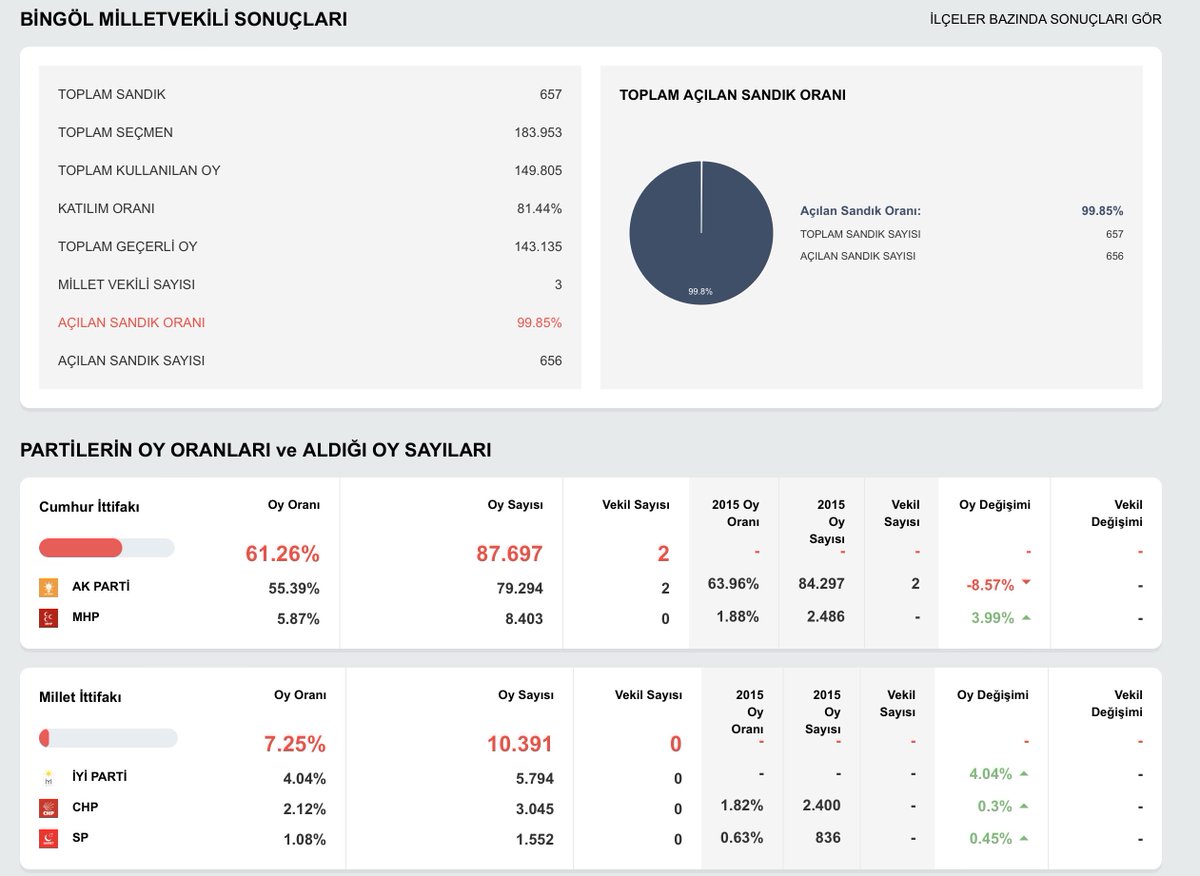Select SP's vote count 1.552
Image resolution: width=1200 pixels, height=876 pixels.
533,840
